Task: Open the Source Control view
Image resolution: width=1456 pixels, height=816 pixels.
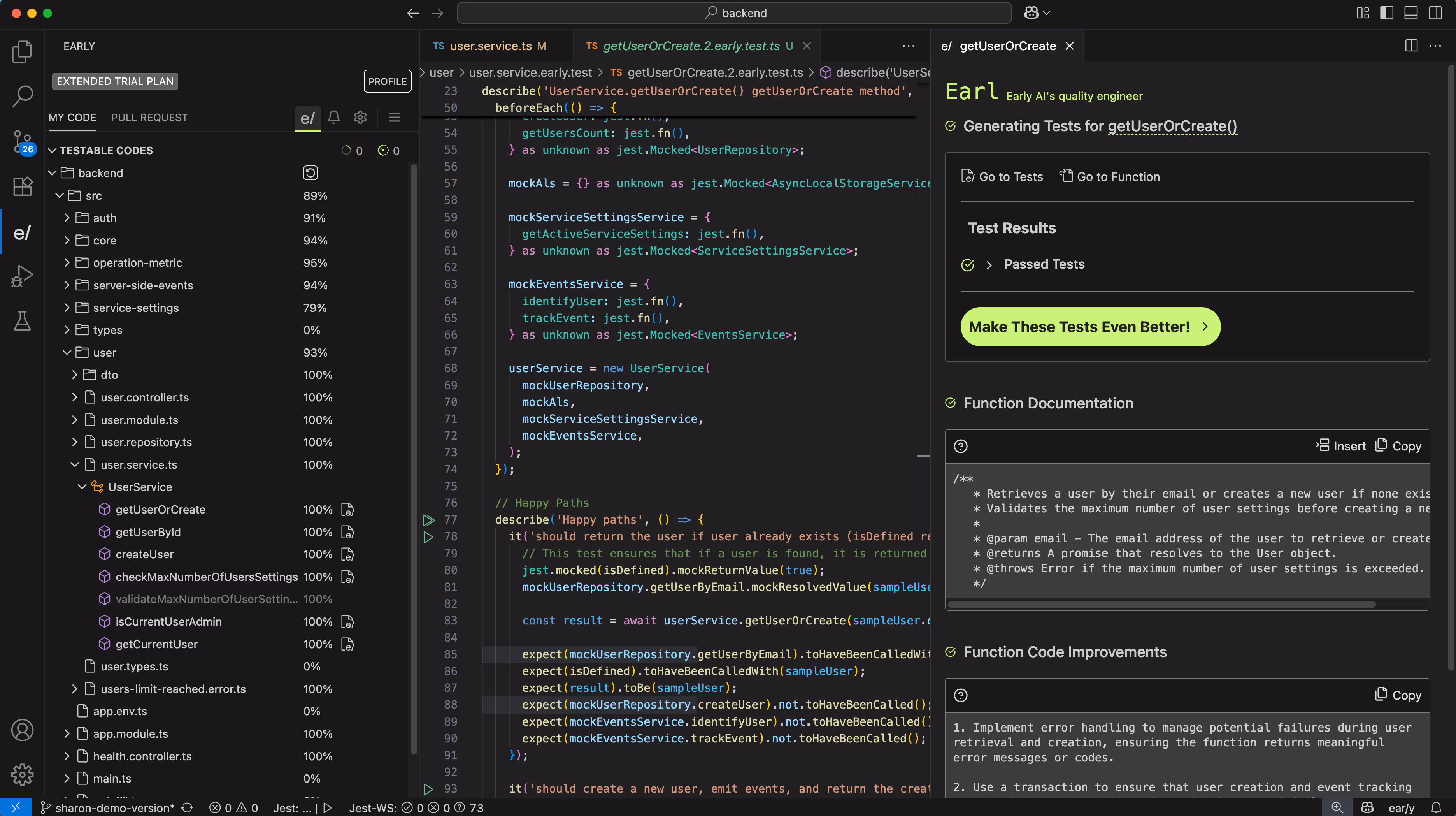Action: click(22, 141)
